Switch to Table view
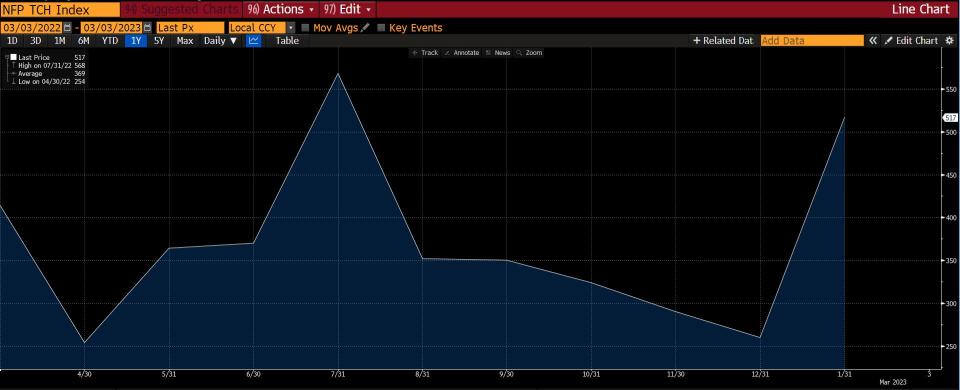 pos(287,40)
